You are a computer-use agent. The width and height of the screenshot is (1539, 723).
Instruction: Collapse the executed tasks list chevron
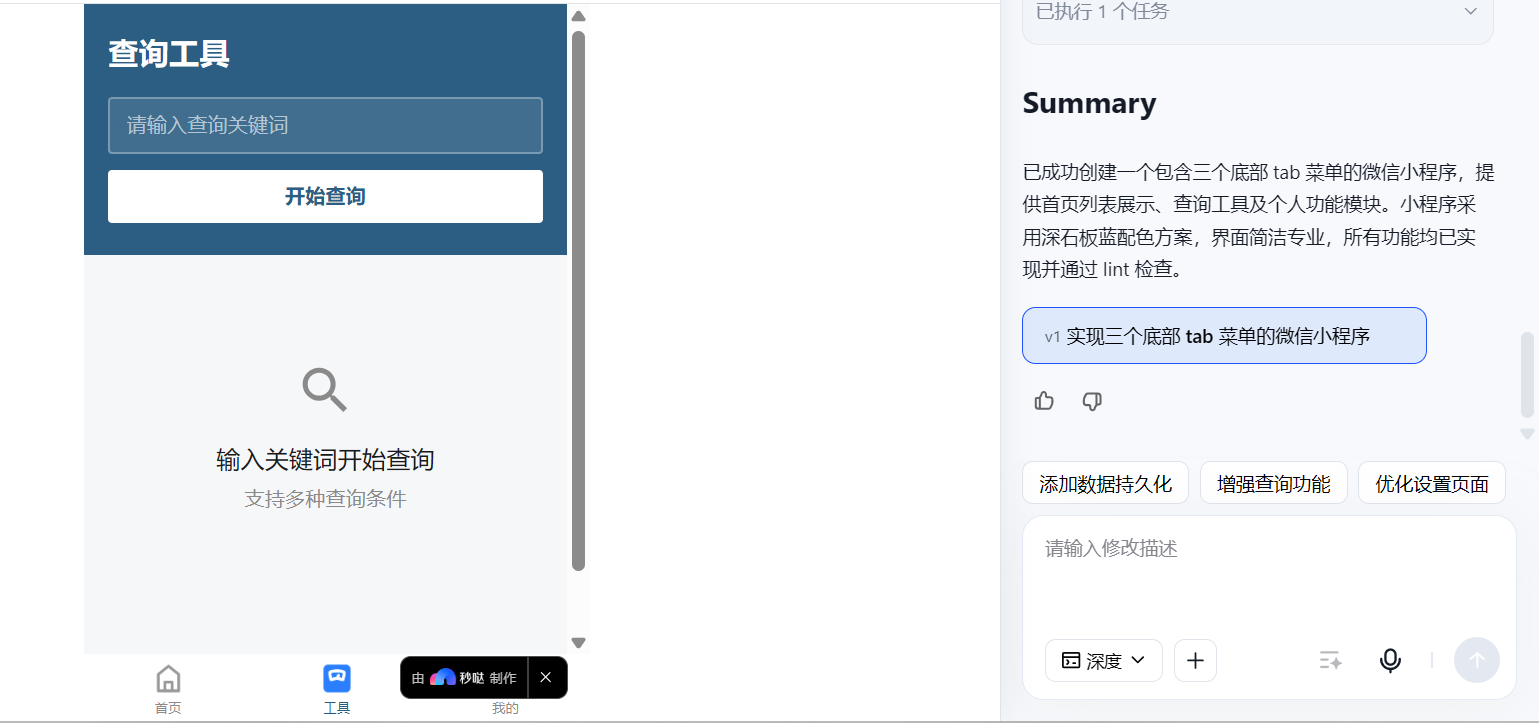click(1469, 10)
